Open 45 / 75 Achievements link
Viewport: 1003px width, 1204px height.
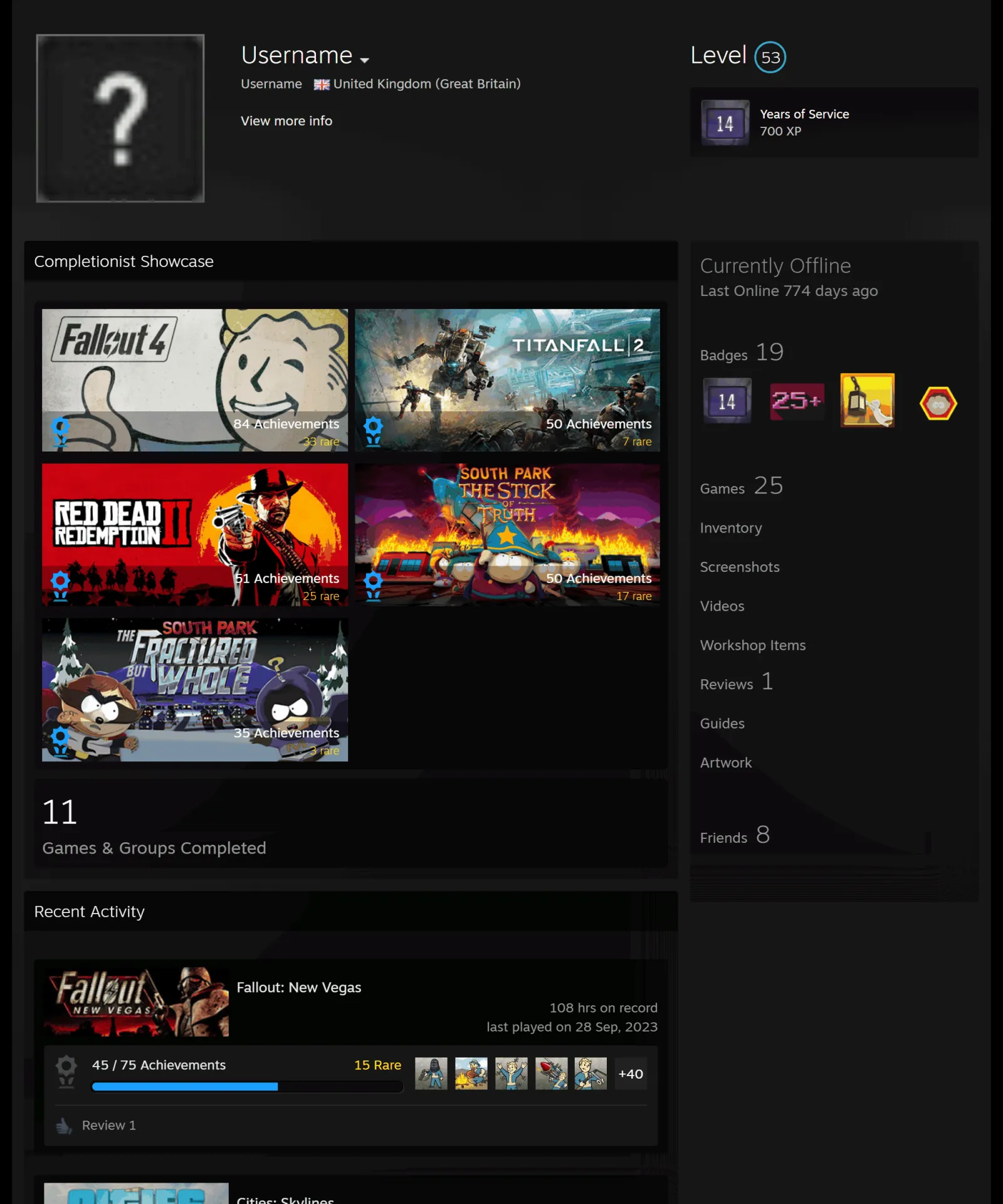tap(159, 1065)
